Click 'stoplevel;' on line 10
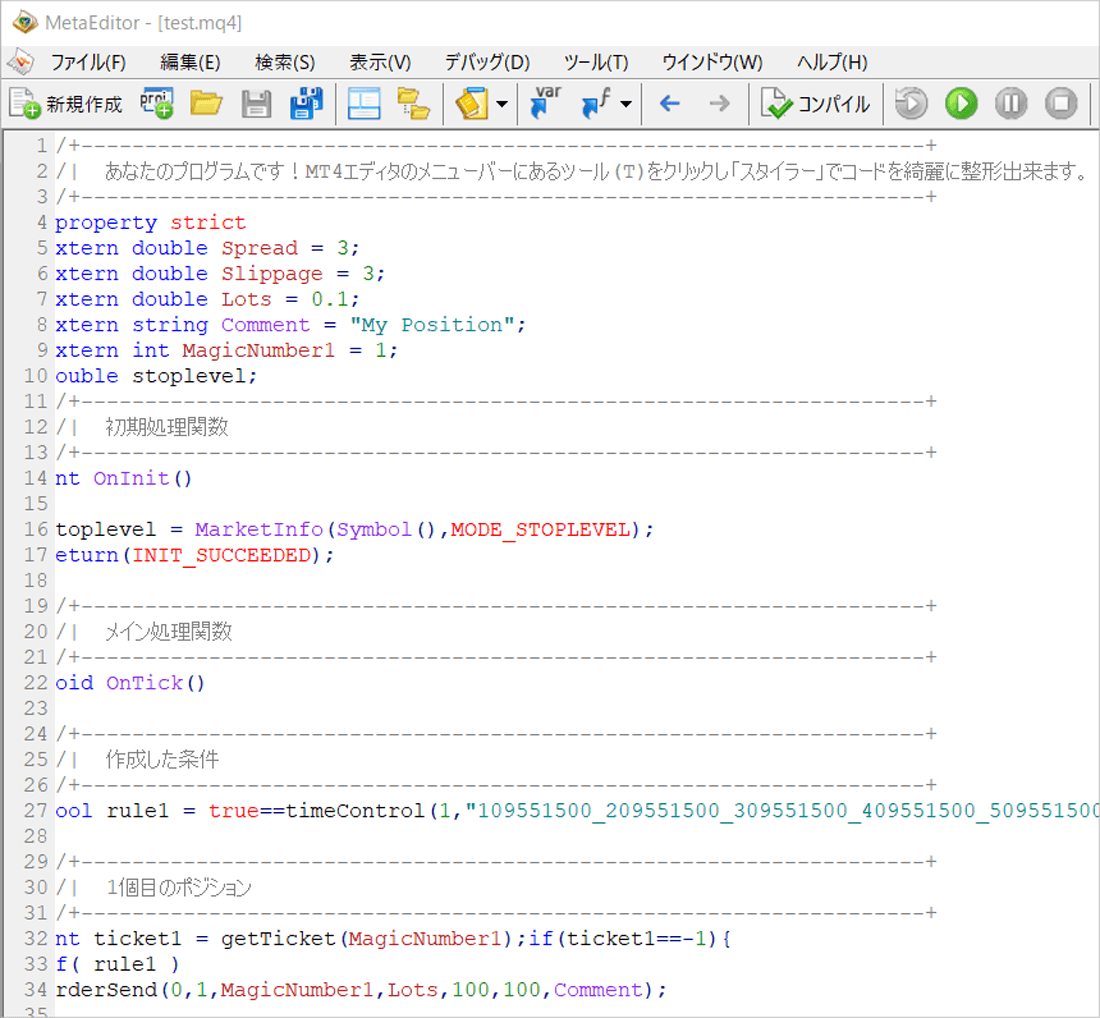The height and width of the screenshot is (1018, 1100). (x=194, y=376)
